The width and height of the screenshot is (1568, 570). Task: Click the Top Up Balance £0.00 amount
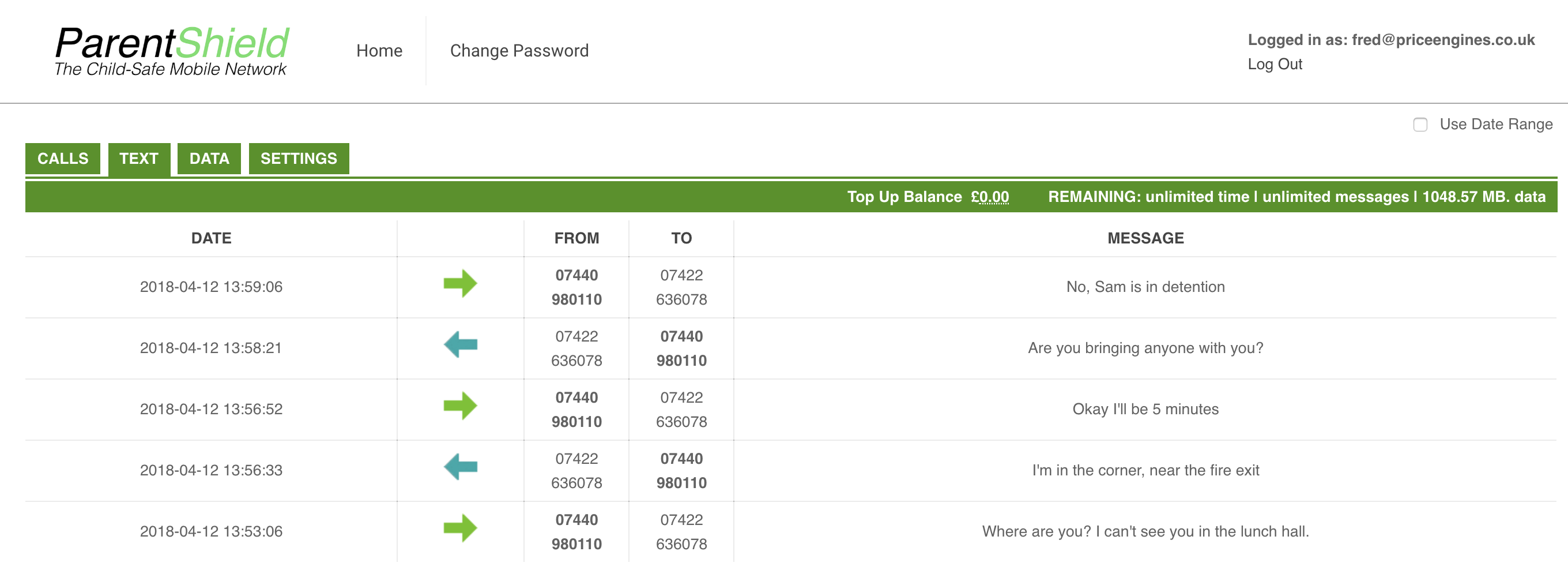990,197
